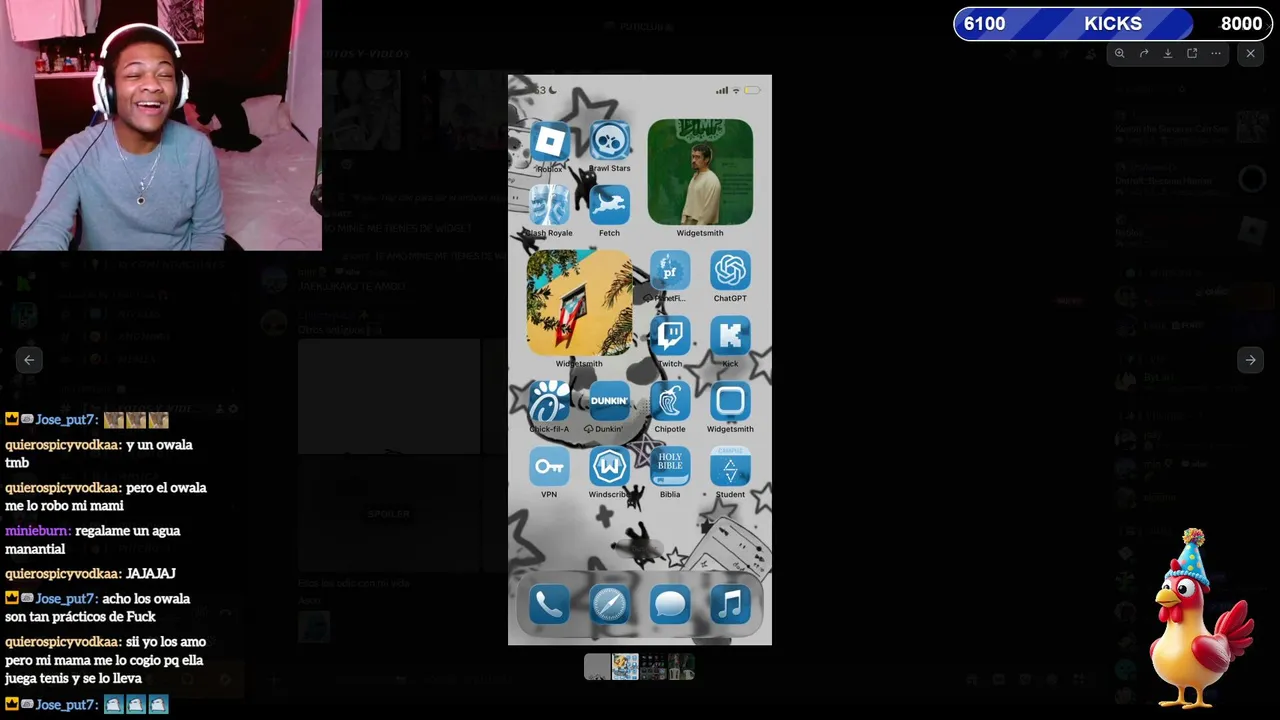This screenshot has width=1280, height=720.
Task: Open the Roblox app icon
Action: (549, 142)
